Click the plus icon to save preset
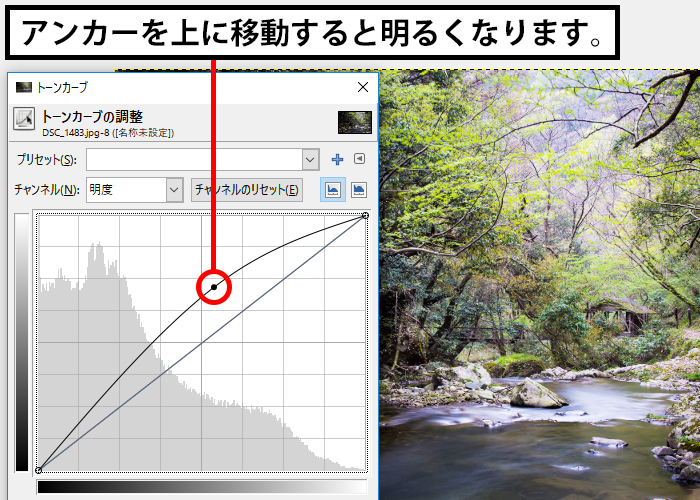This screenshot has width=700, height=500. click(x=337, y=159)
